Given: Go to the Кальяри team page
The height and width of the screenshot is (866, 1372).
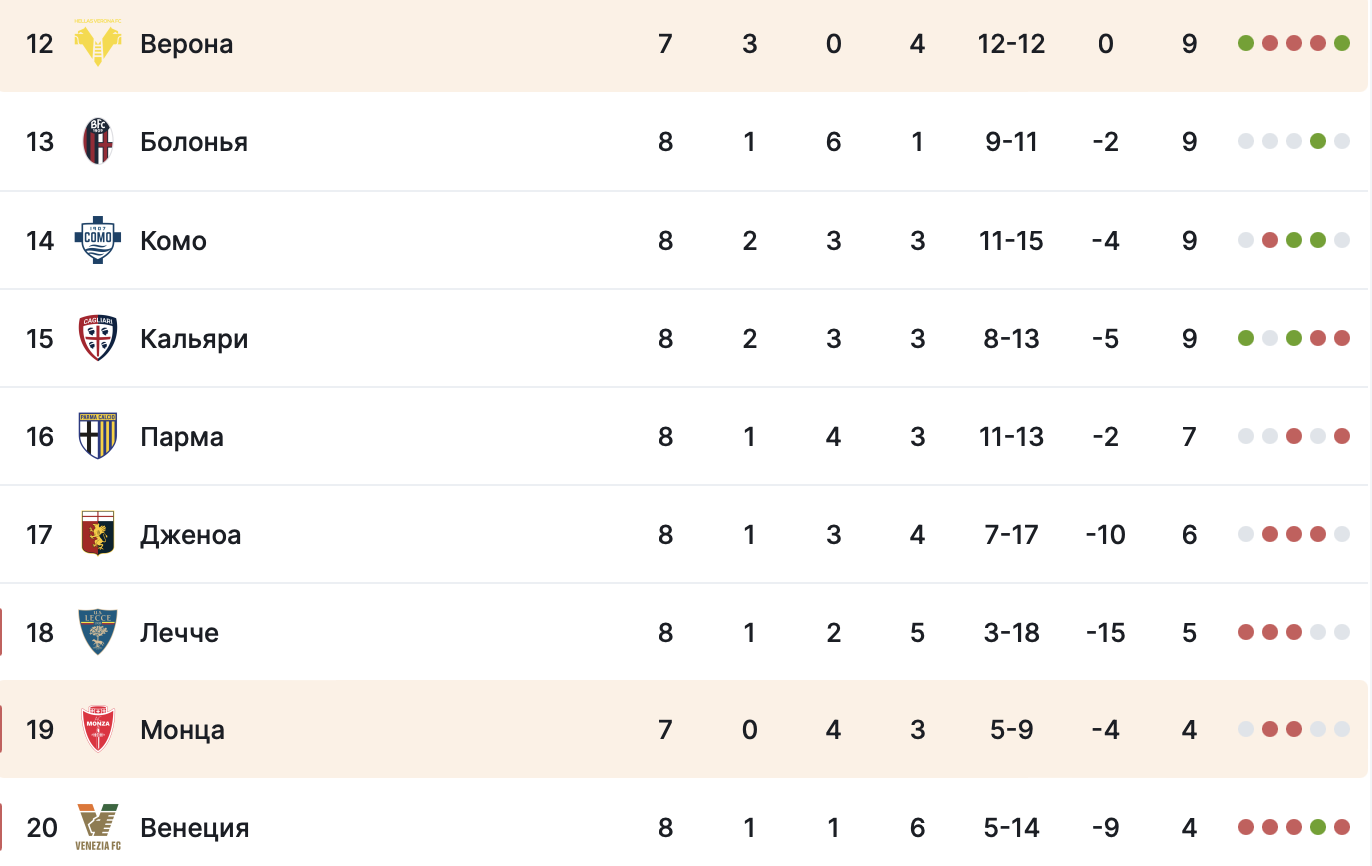Looking at the screenshot, I should click(194, 338).
